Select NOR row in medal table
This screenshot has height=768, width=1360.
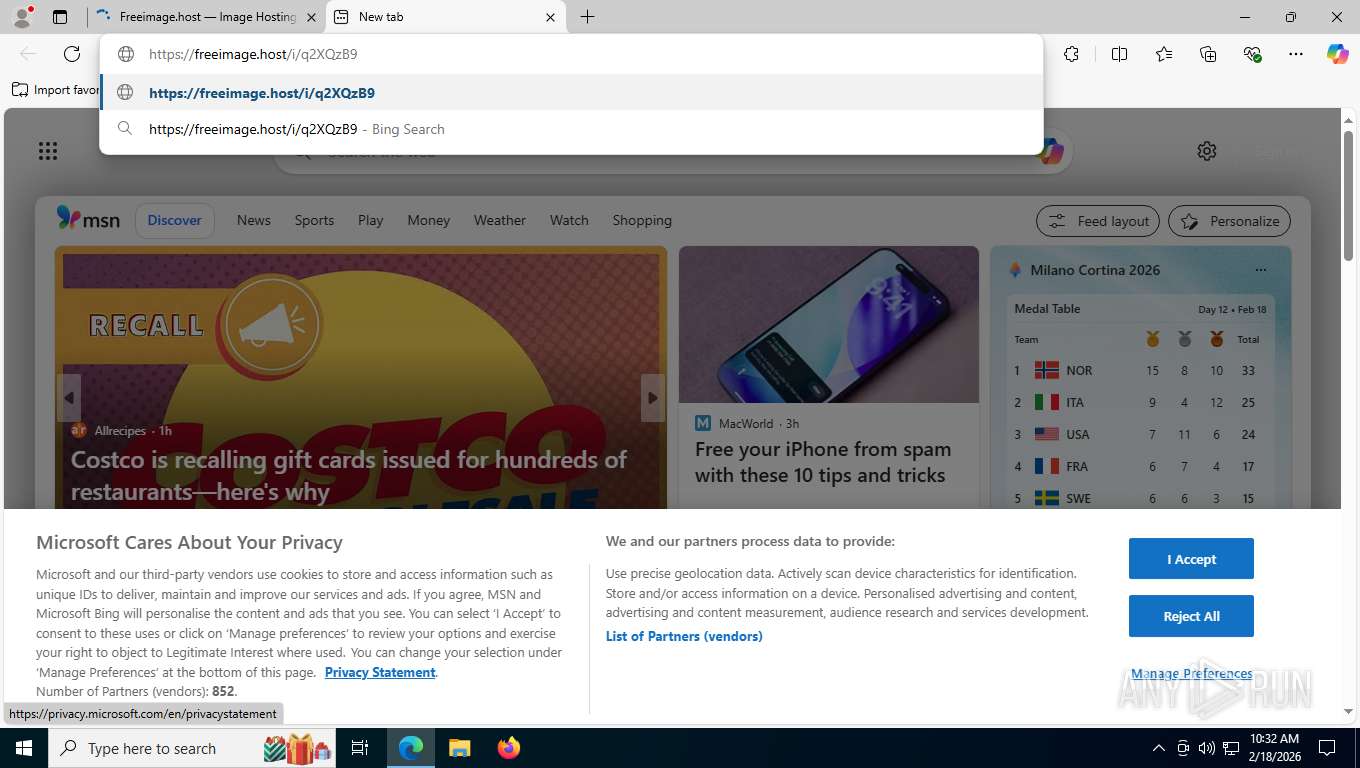click(1140, 370)
